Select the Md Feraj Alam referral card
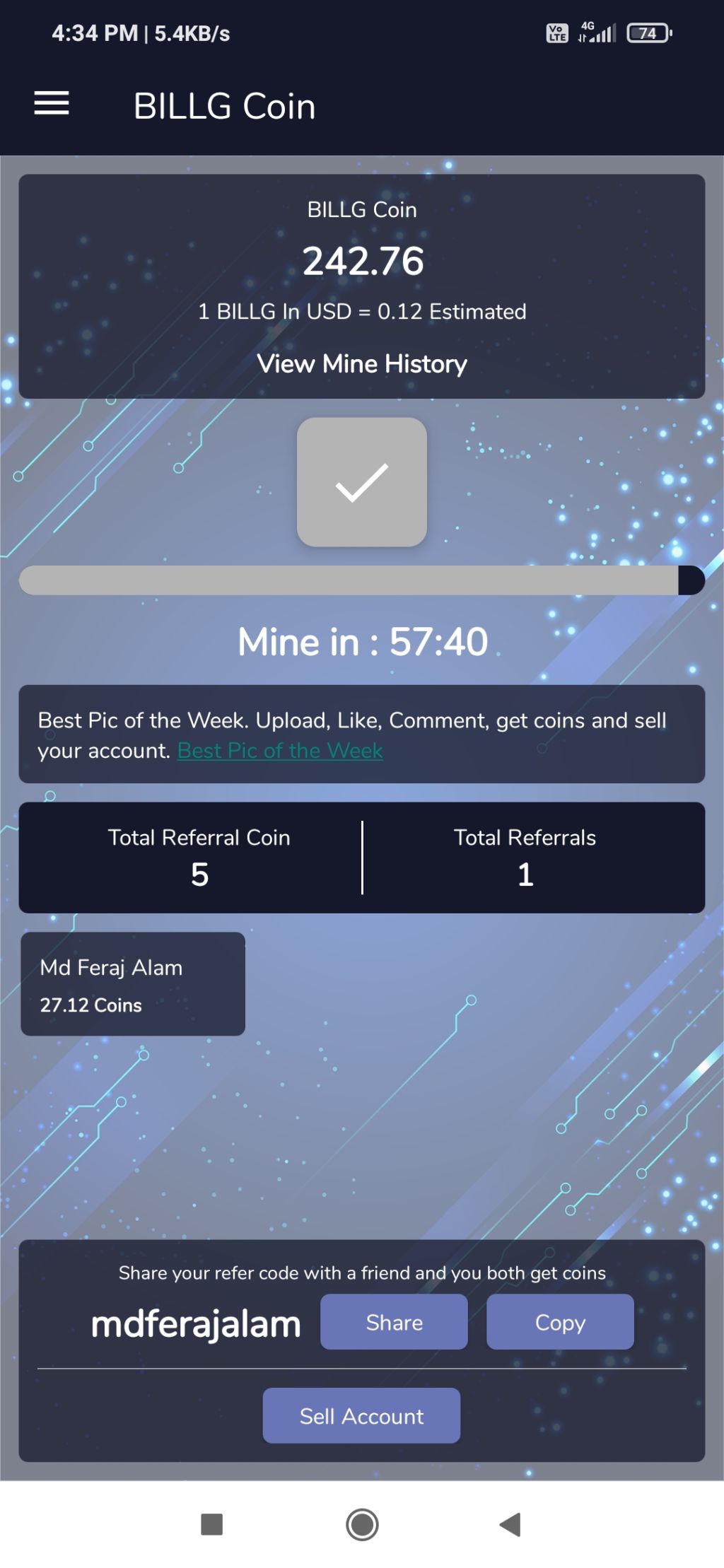724x1568 pixels. (133, 984)
